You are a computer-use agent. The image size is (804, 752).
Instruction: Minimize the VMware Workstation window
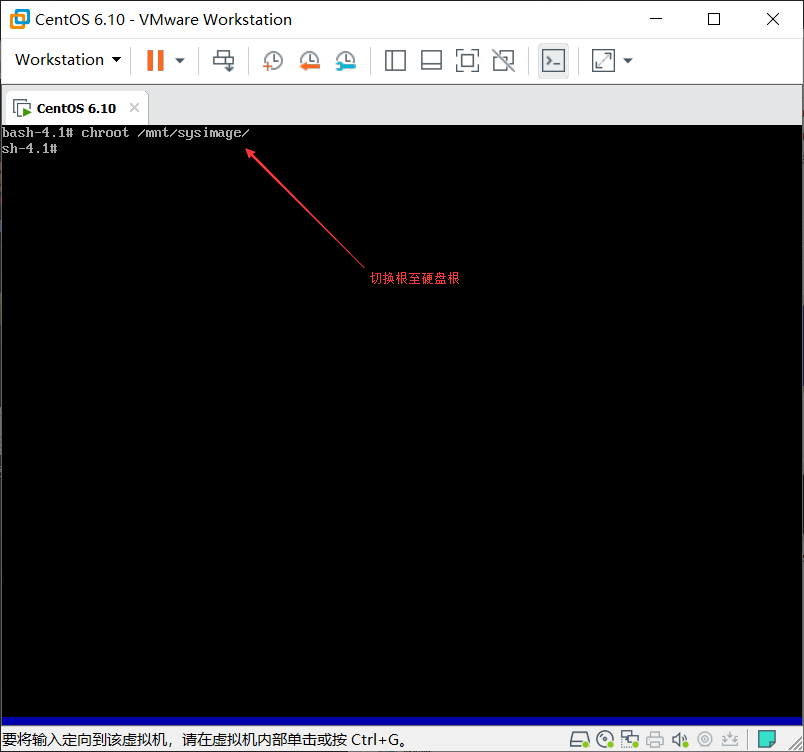click(x=656, y=19)
